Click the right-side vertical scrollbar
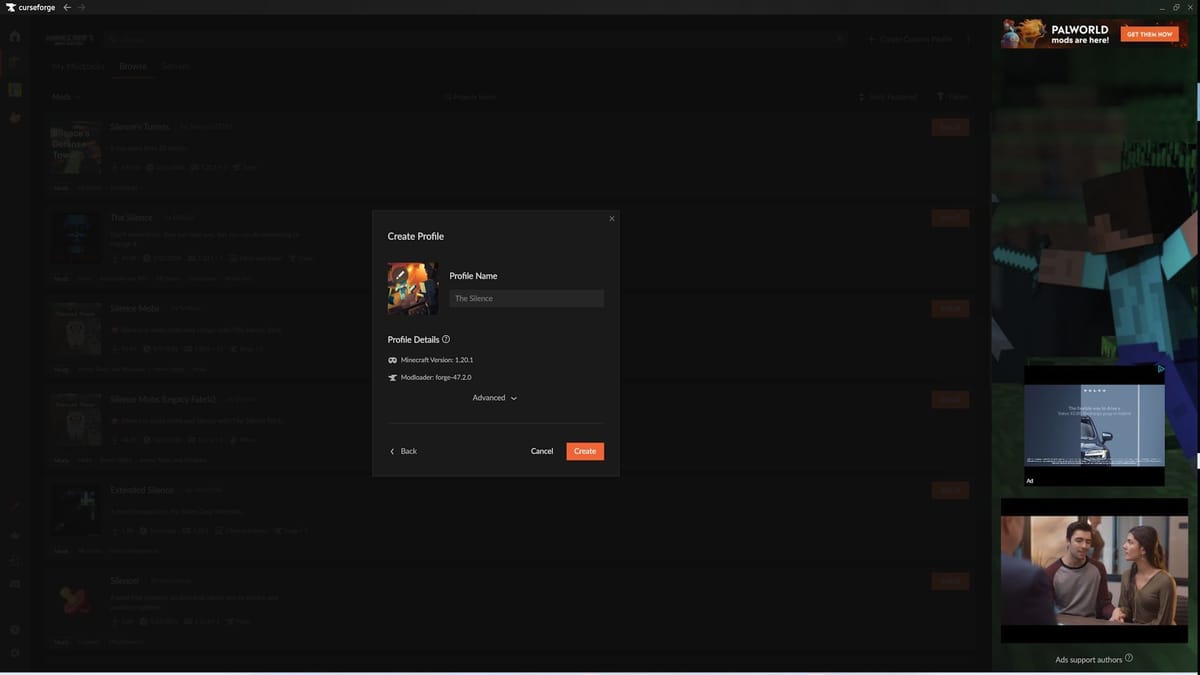This screenshot has width=1200, height=675. 1197,100
